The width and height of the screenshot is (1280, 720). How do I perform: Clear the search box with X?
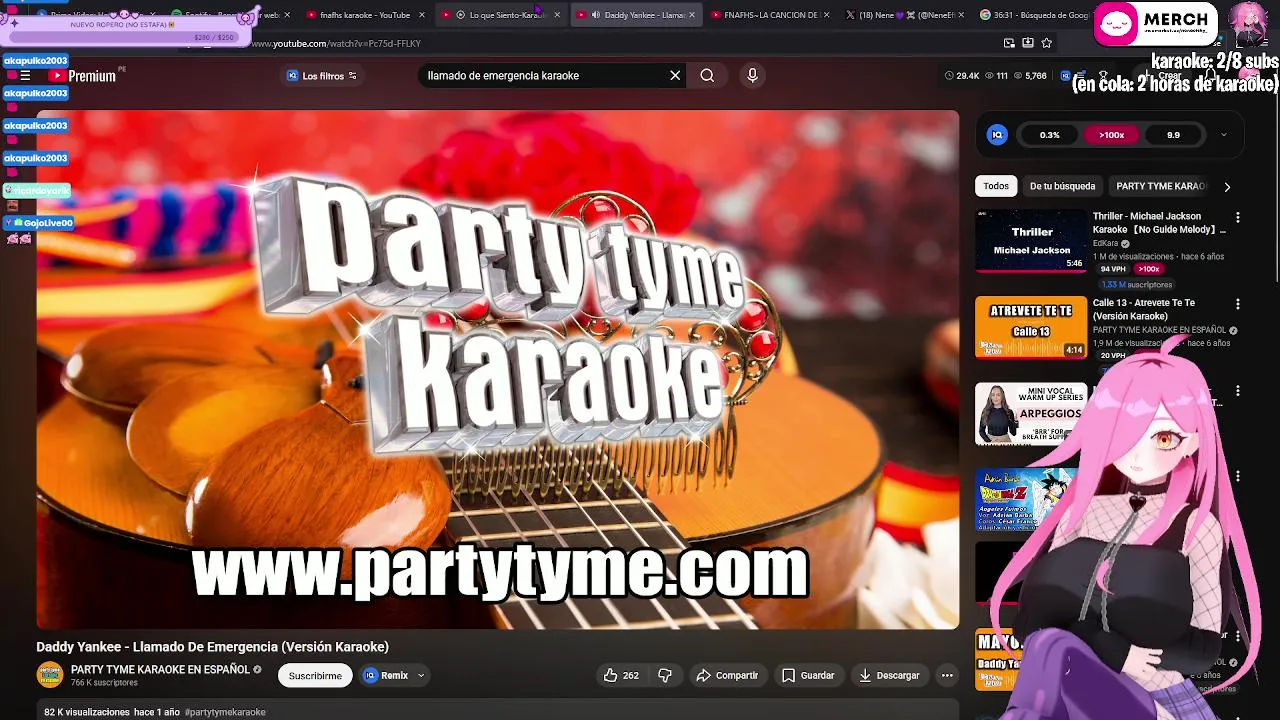(675, 75)
